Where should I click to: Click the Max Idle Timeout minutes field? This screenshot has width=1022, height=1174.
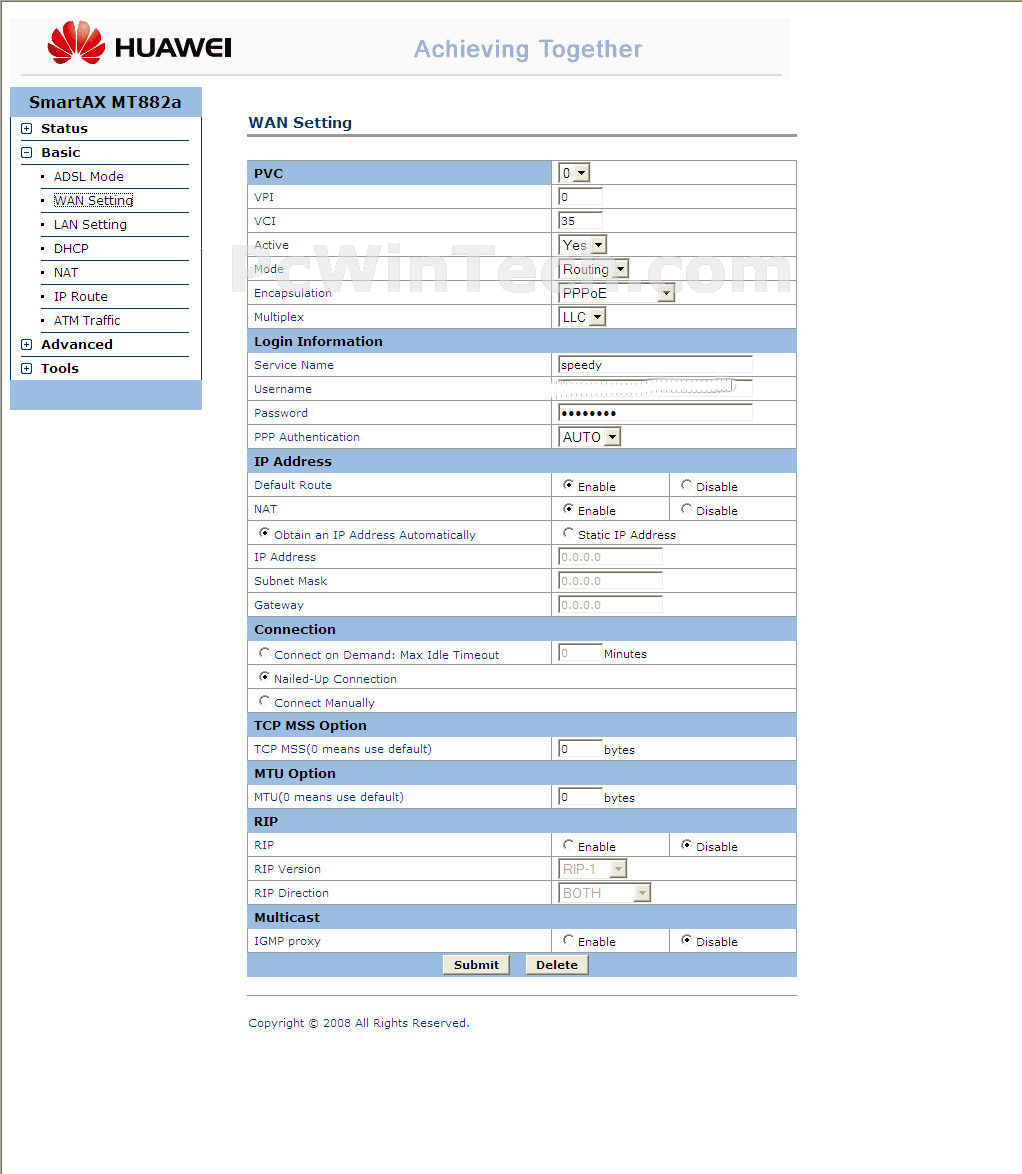580,653
